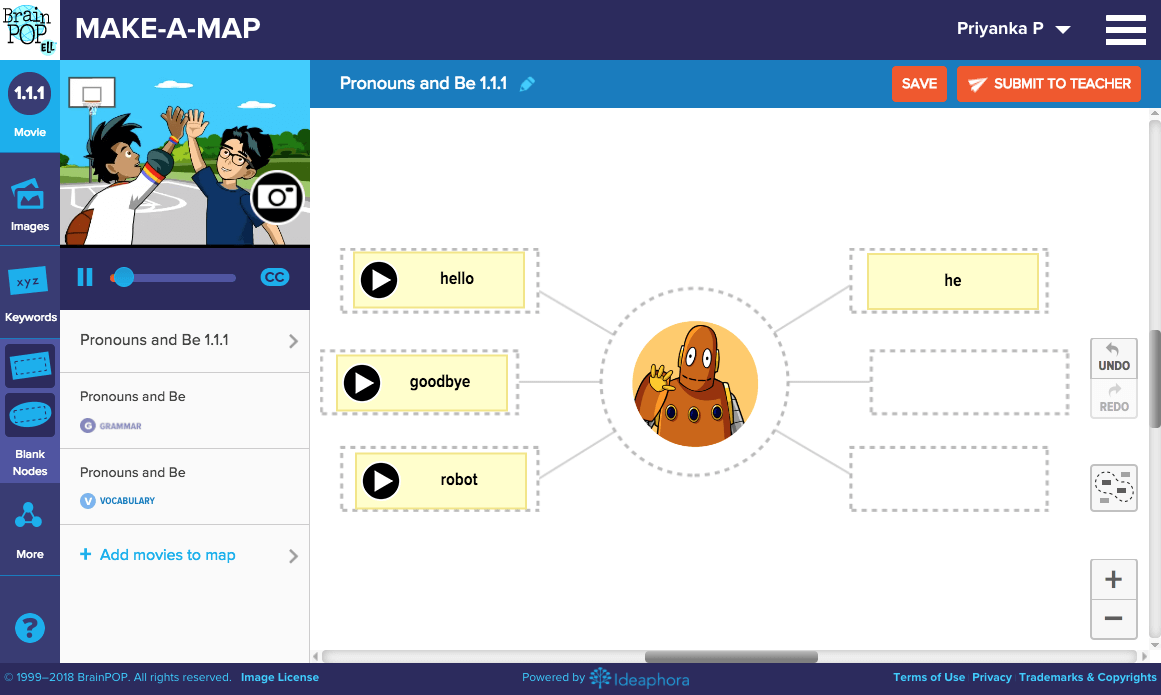Open the Images panel in sidebar
Screen dimensions: 1161x695
[x=30, y=205]
